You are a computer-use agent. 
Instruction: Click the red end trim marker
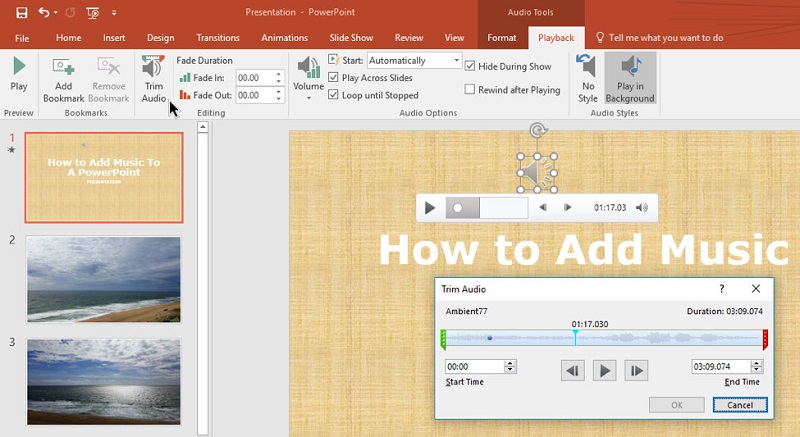click(x=765, y=339)
